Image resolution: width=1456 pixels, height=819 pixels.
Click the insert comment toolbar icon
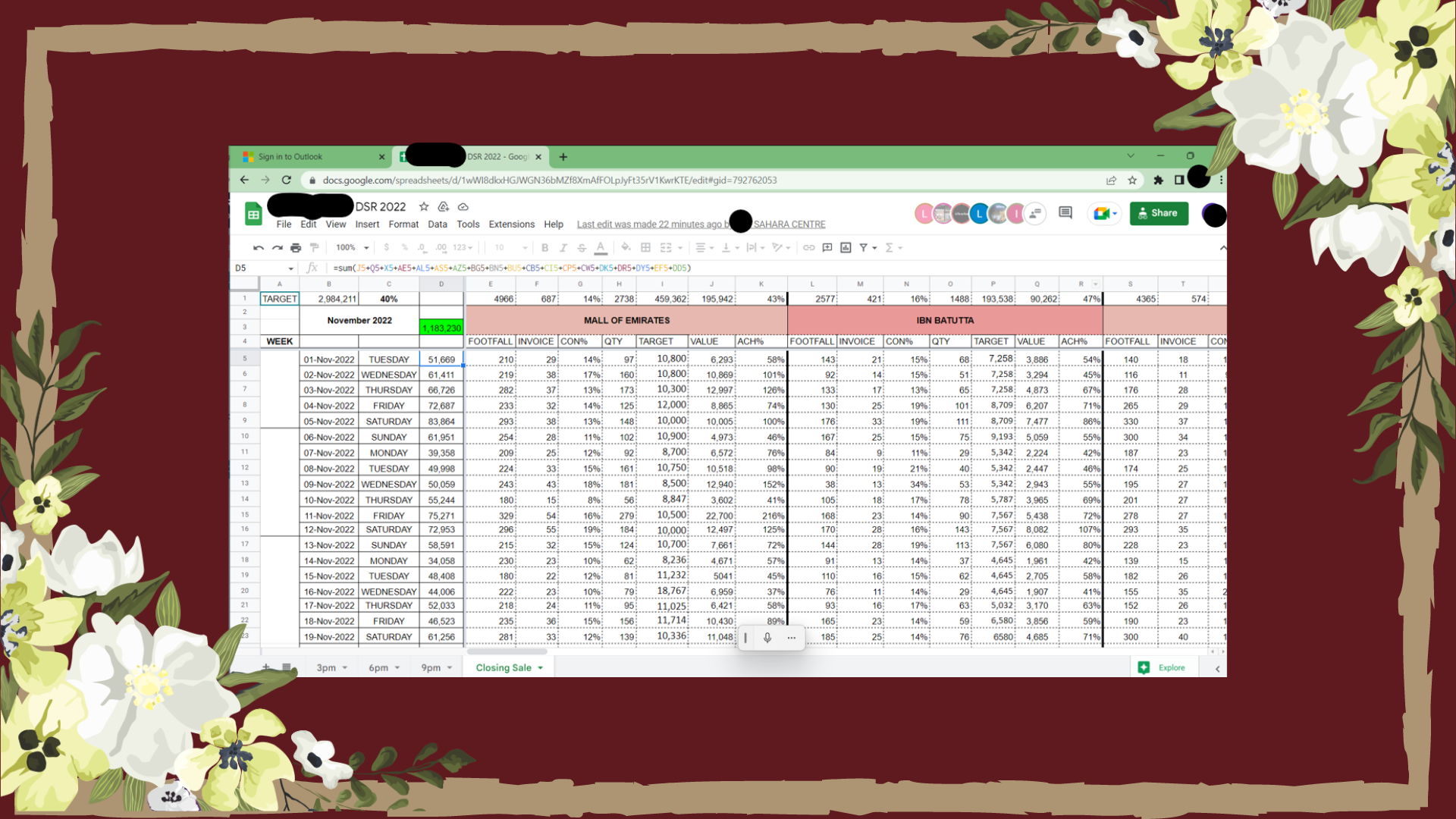pos(827,248)
